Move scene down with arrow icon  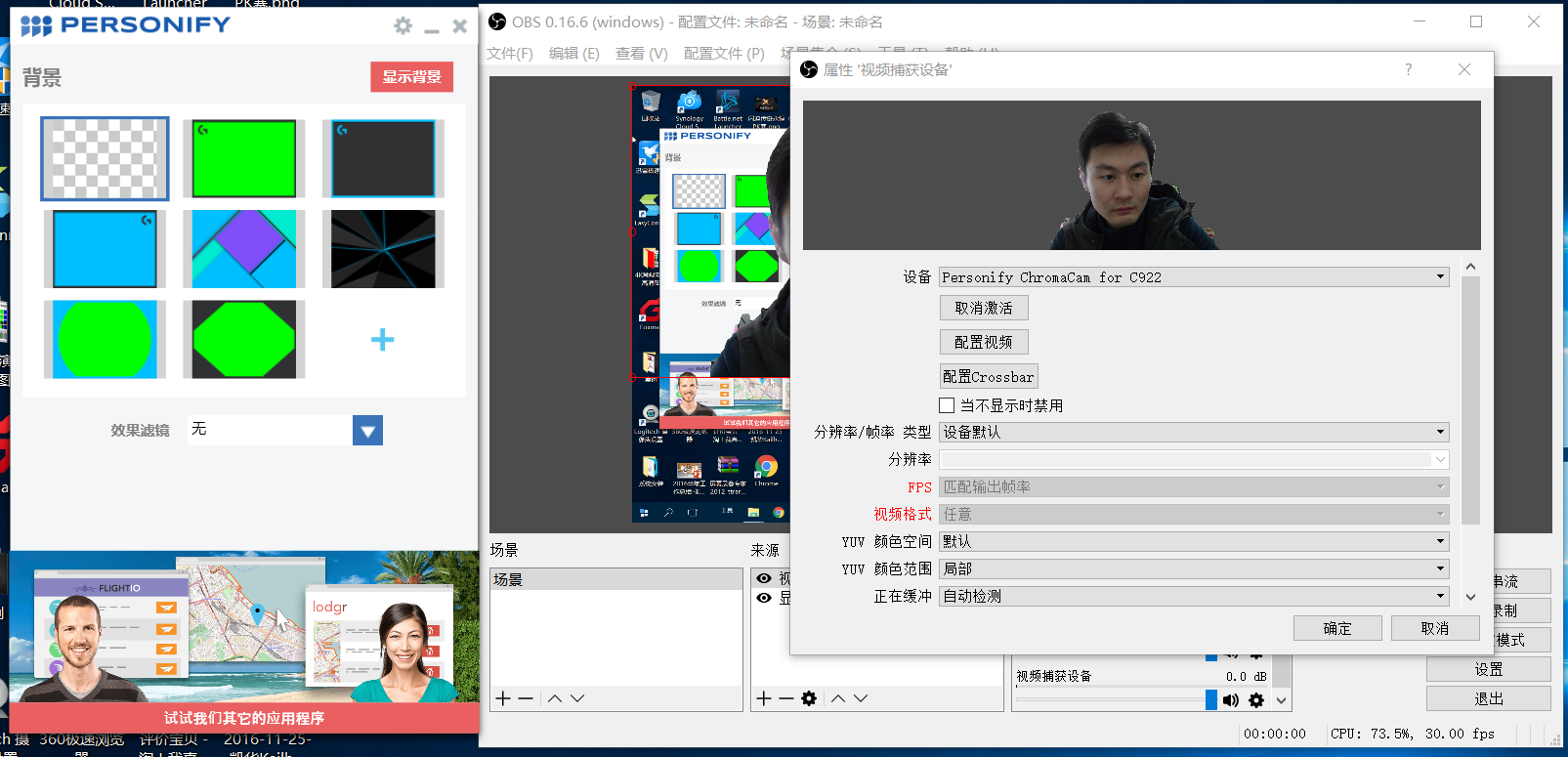(x=577, y=698)
